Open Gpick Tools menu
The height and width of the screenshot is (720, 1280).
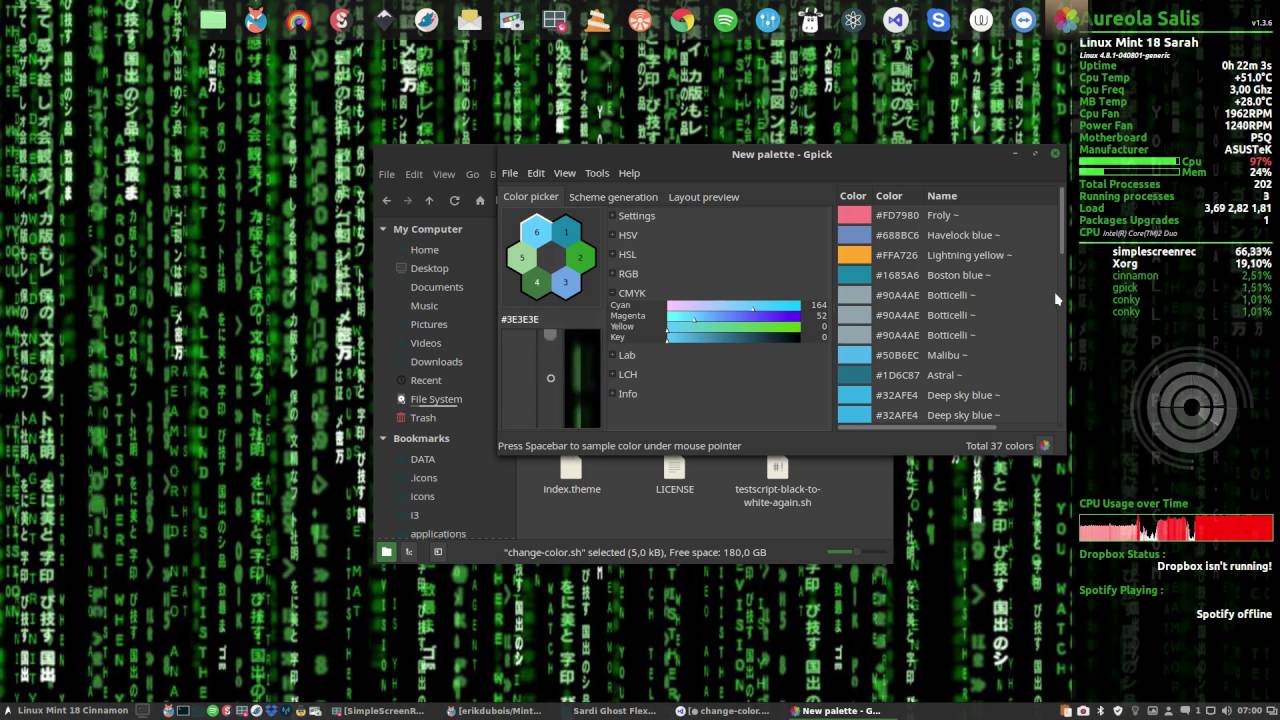597,173
